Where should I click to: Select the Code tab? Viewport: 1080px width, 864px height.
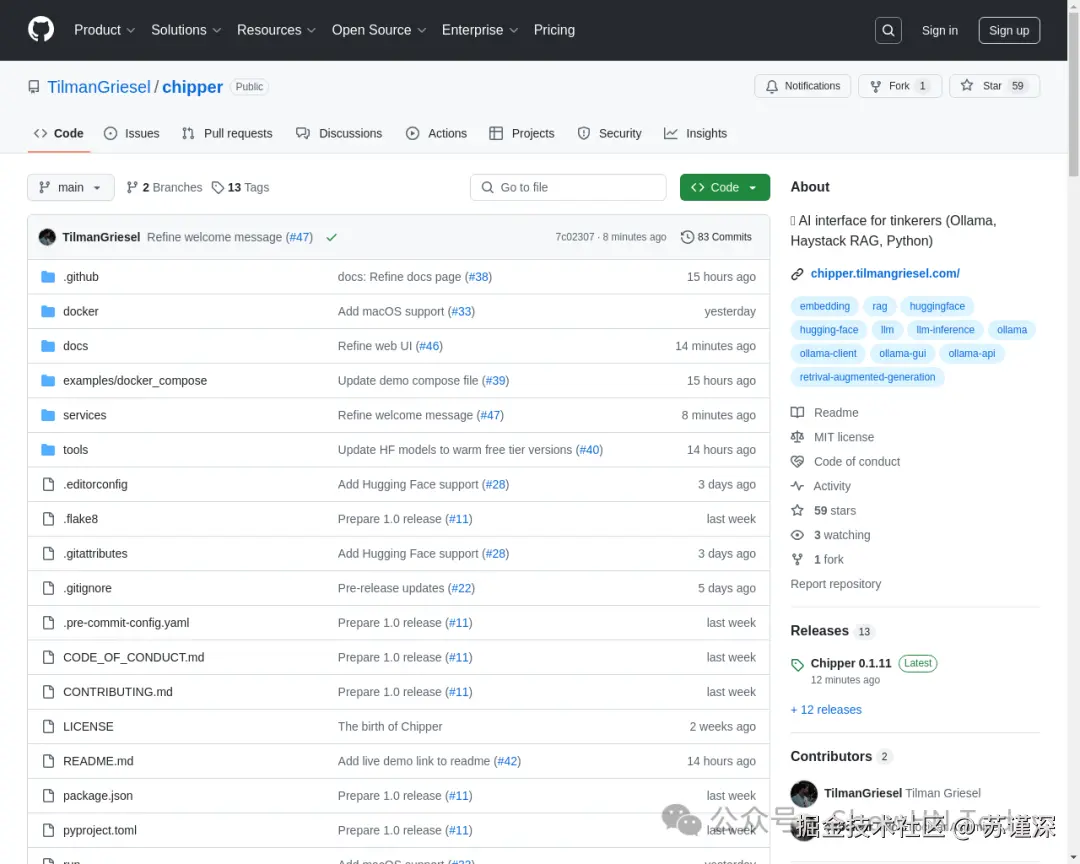click(59, 134)
